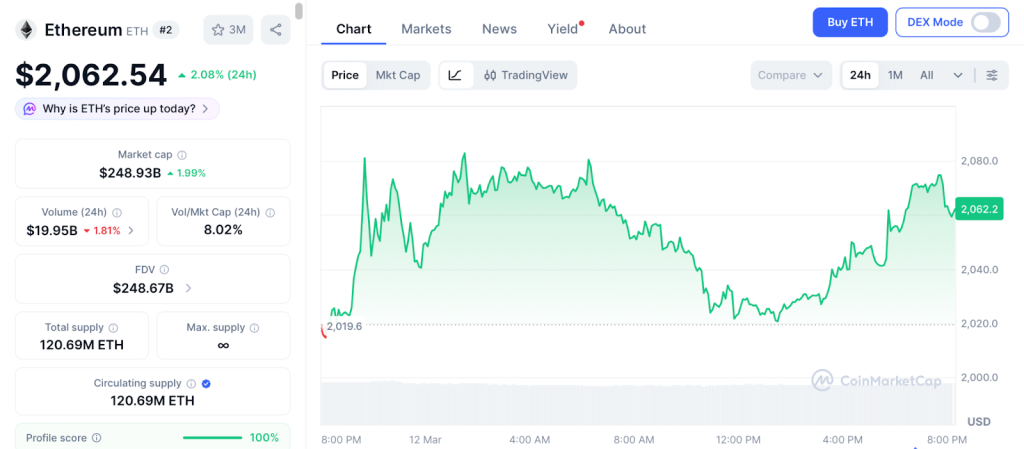Click the Buy ETH button
Screen dimensions: 1024x449
click(x=850, y=22)
